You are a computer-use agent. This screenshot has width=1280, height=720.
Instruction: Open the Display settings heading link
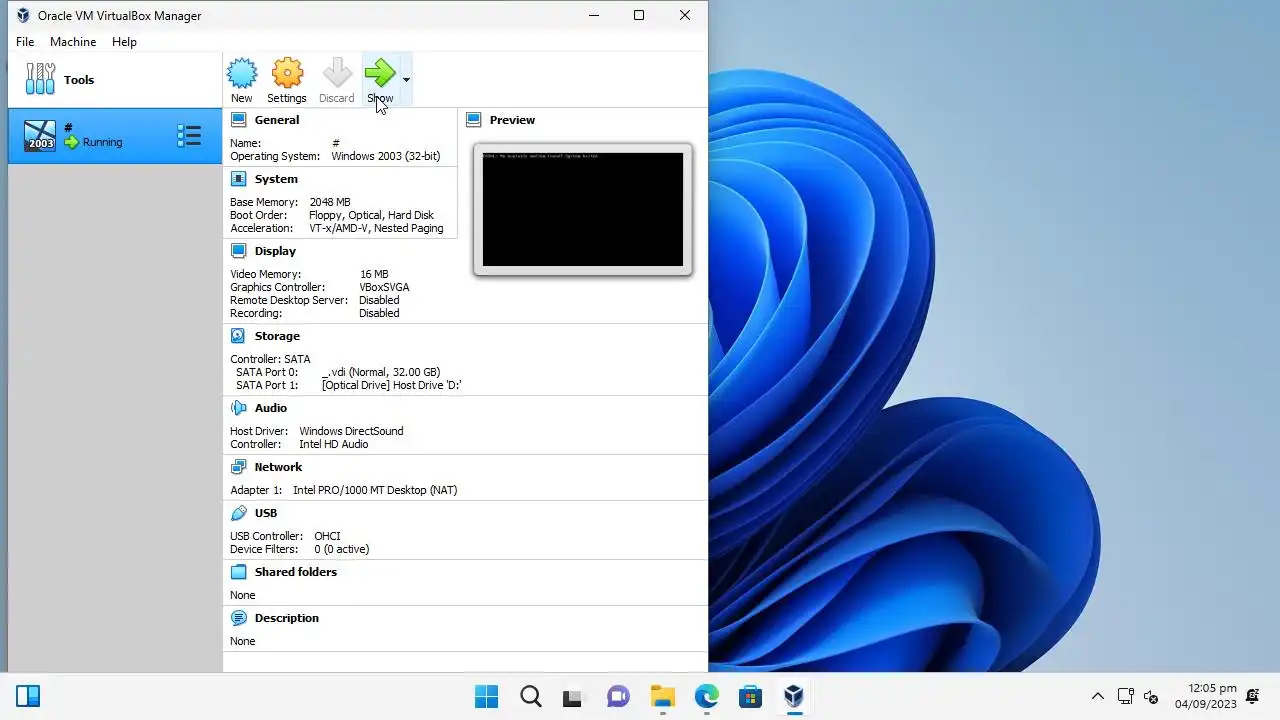pos(275,251)
